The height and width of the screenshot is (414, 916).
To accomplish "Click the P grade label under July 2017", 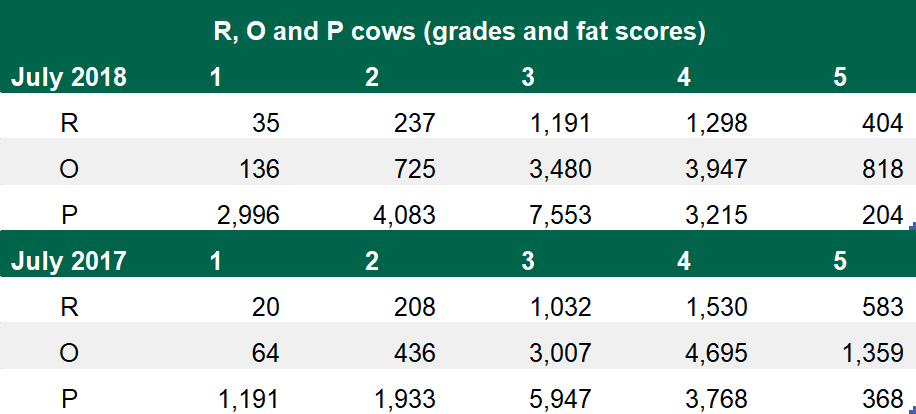I will click(69, 399).
